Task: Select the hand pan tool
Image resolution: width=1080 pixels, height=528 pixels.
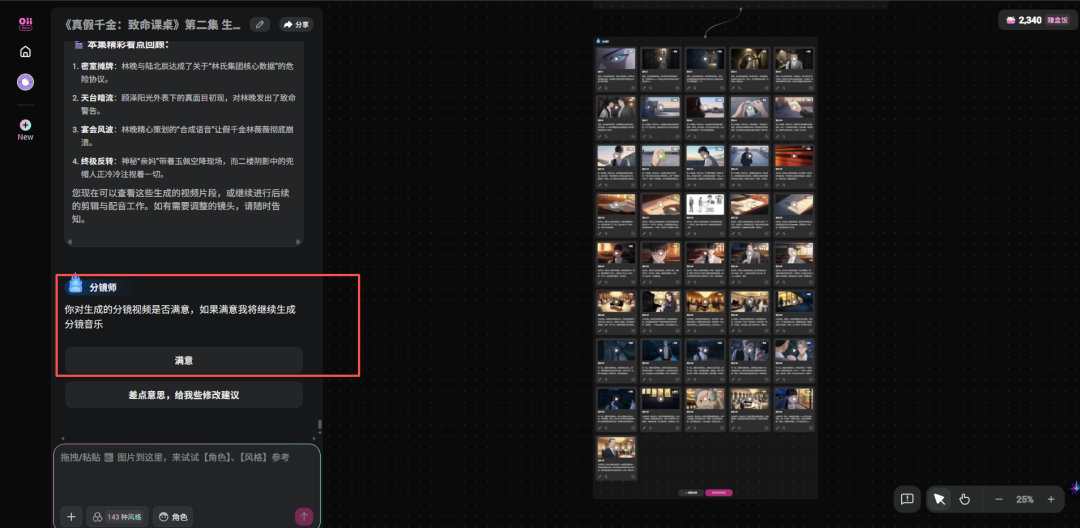Action: pyautogui.click(x=964, y=499)
